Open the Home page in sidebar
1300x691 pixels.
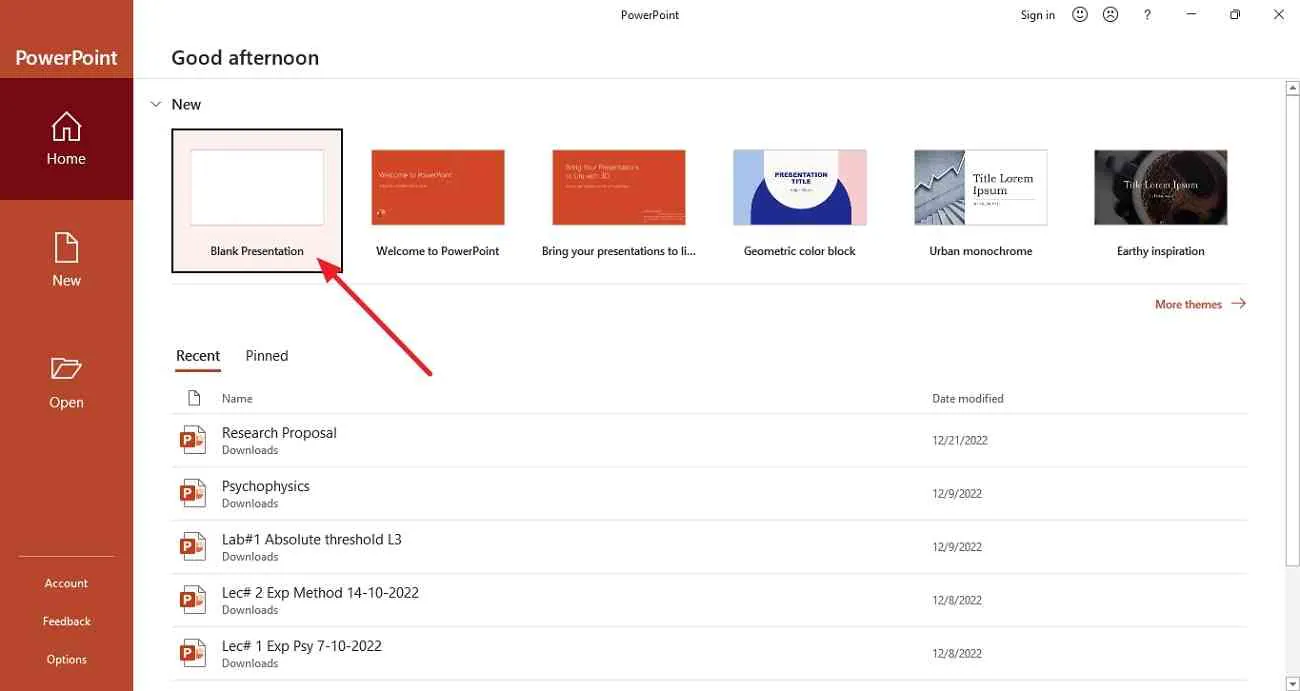(x=66, y=139)
